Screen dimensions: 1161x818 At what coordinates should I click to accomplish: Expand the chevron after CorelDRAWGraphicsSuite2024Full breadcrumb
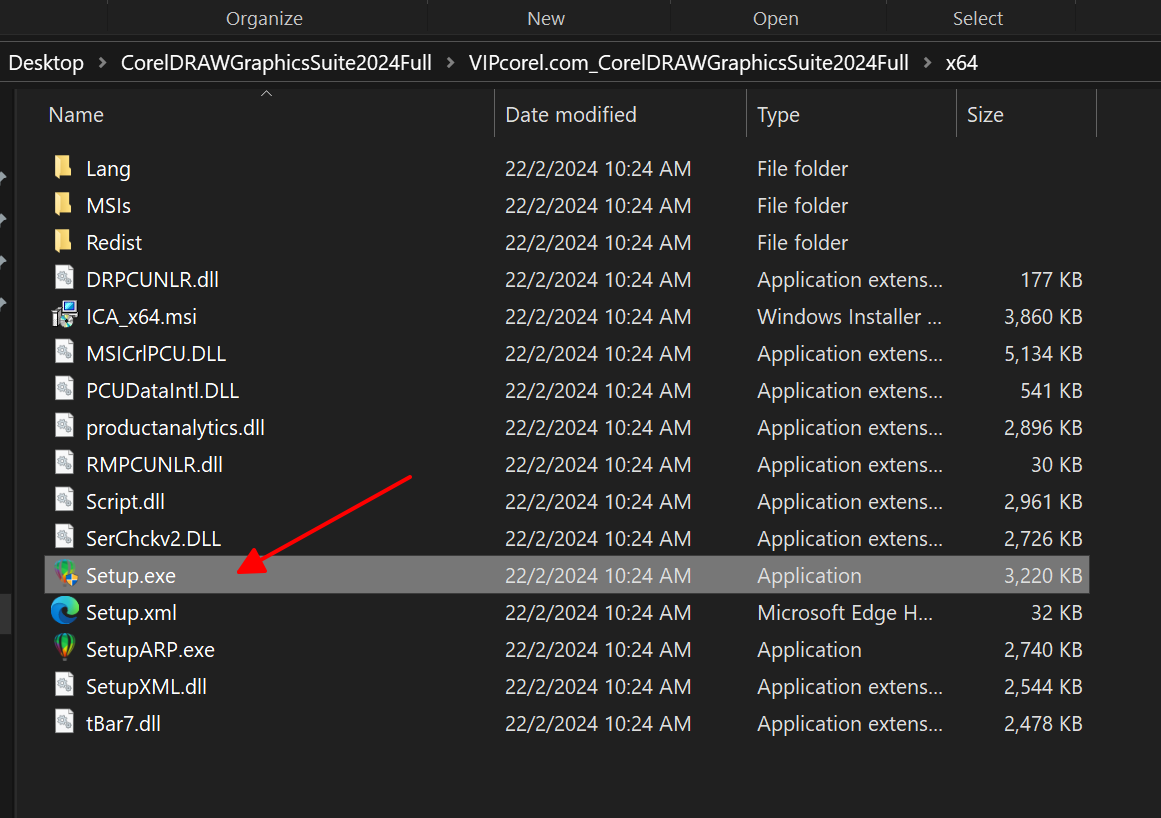tap(450, 63)
